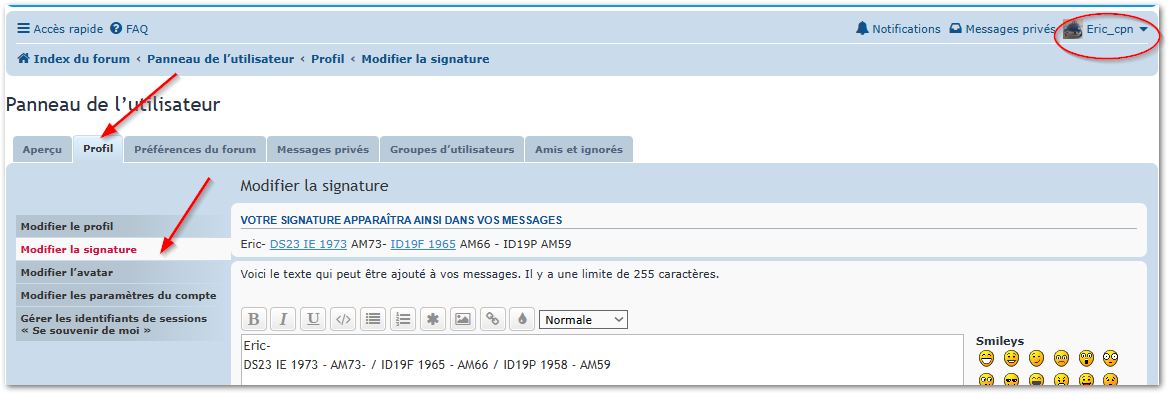Viewport: 1168px width, 394px height.
Task: Select the Profil tab
Action: 98,148
